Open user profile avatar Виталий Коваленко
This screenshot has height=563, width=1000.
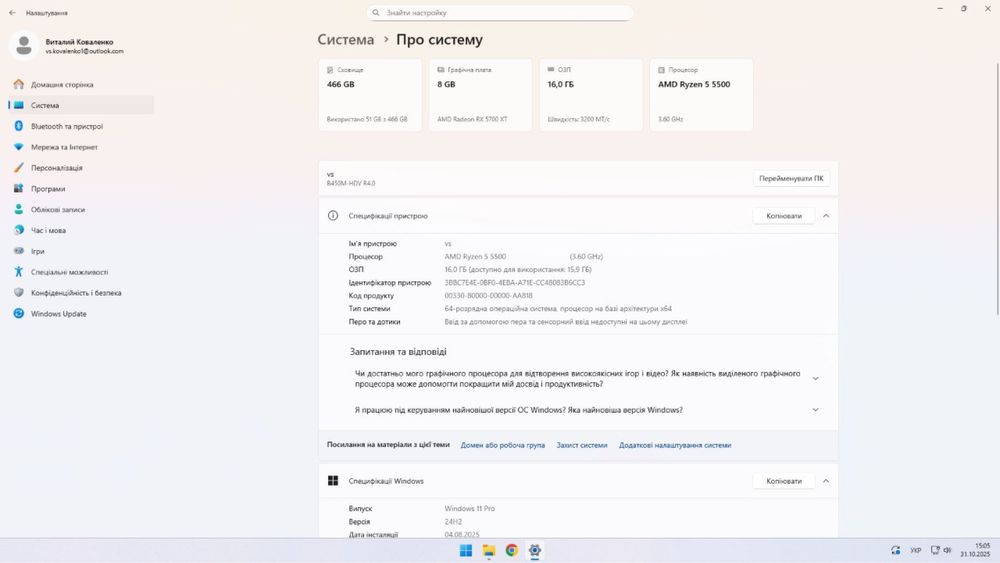[24, 45]
